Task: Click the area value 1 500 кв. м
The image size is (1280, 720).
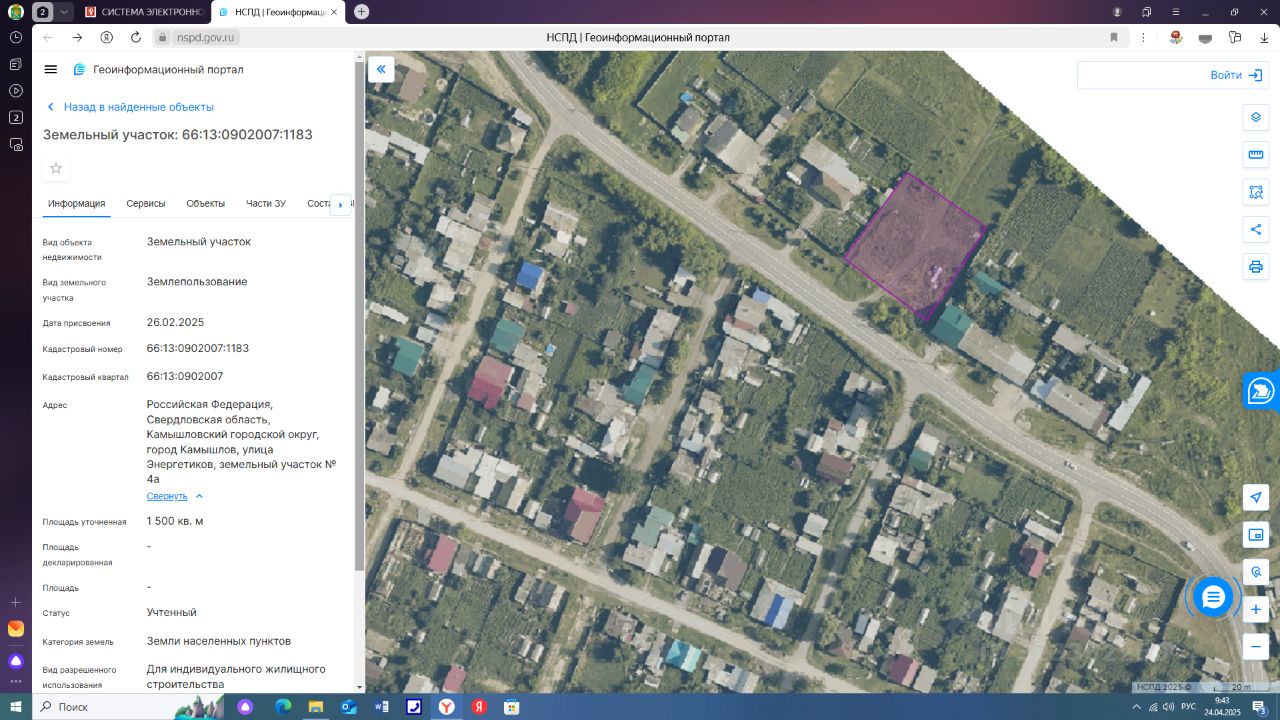Action: [x=175, y=521]
